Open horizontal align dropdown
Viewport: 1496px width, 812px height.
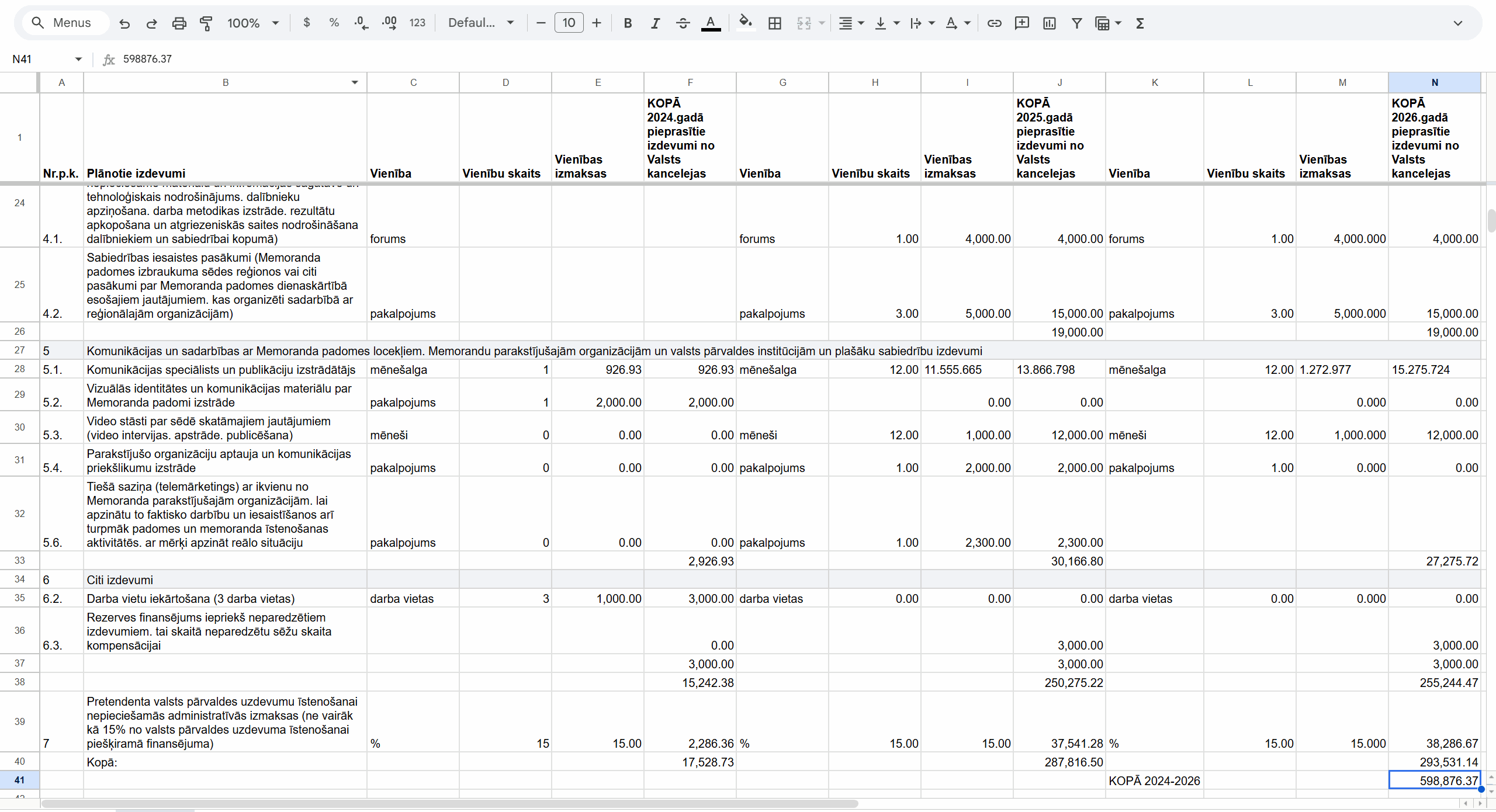[851, 23]
